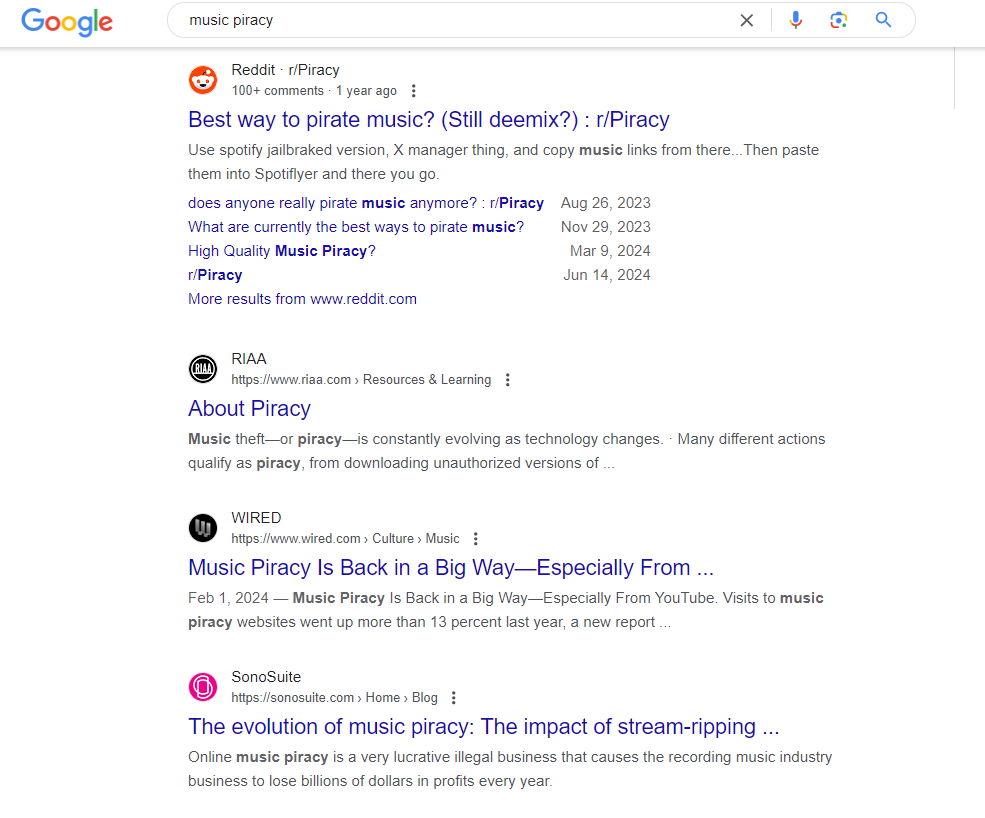Open the three-dot menu for the Reddit result
The image size is (985, 818).
[413, 91]
